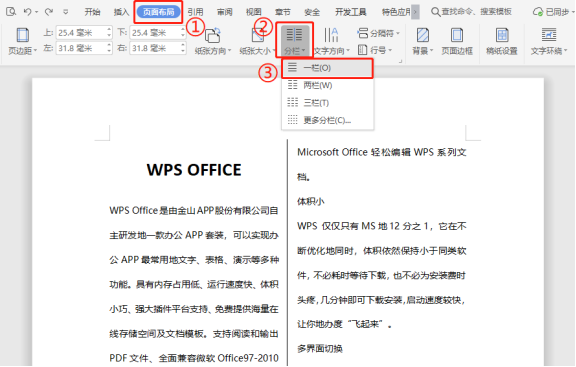
Task: Click the 稿纸设置 manuscript paper button
Action: click(502, 41)
